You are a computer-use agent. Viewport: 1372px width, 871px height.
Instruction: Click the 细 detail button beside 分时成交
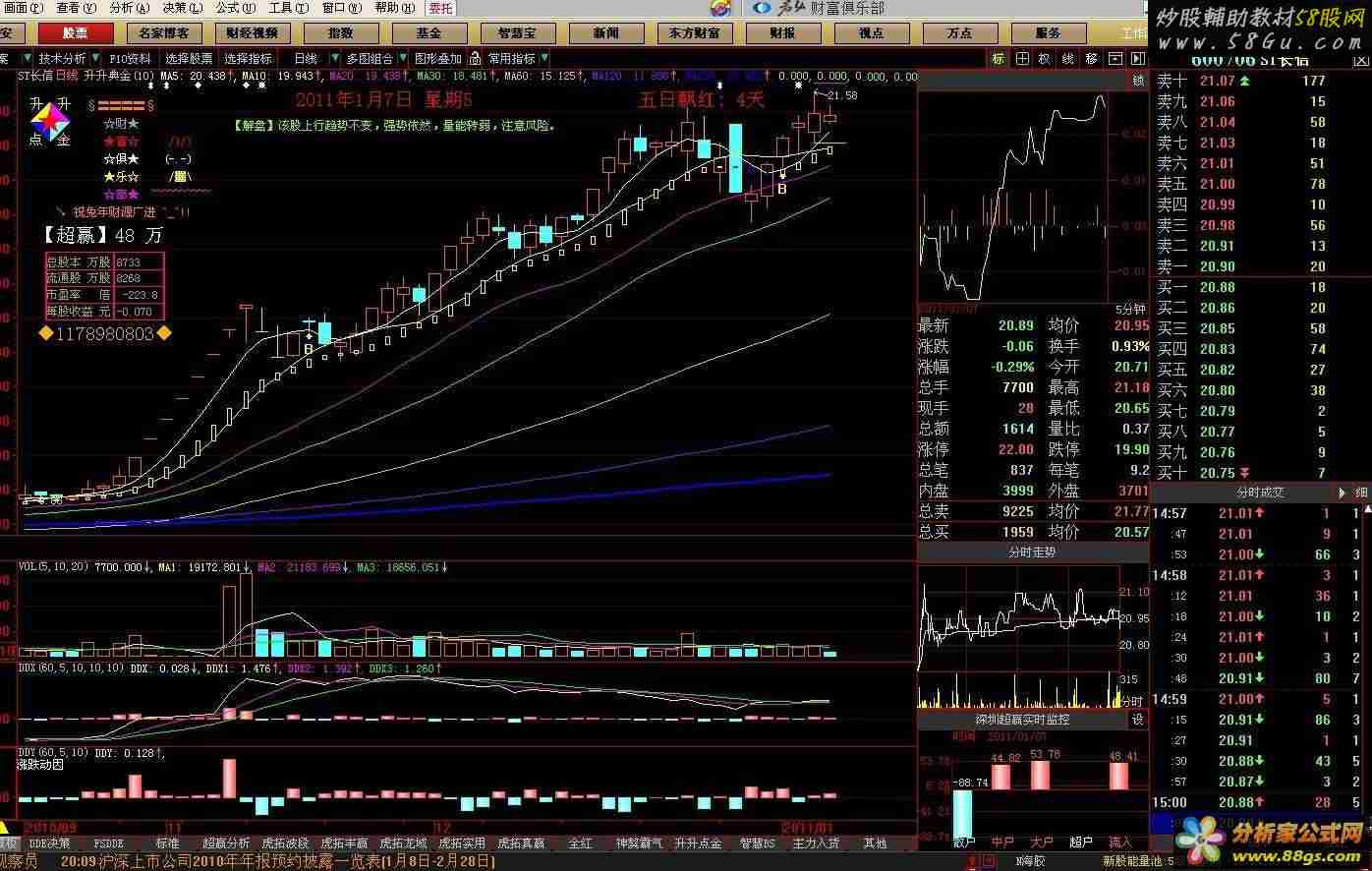click(1361, 492)
